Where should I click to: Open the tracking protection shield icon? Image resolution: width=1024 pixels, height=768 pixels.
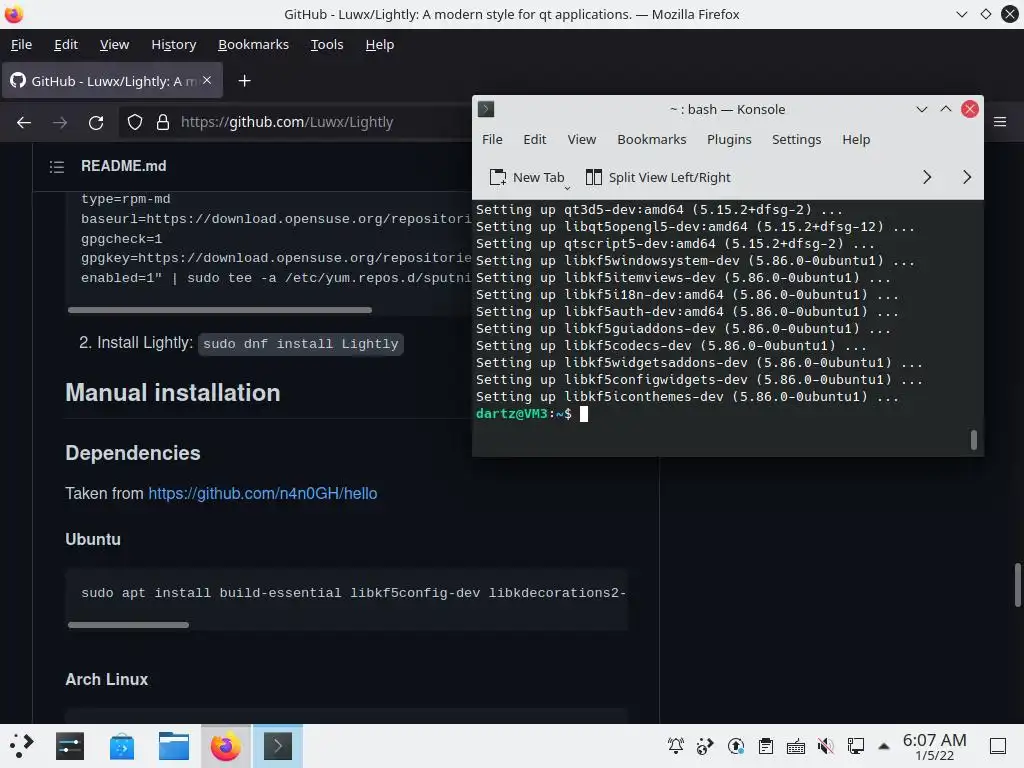135,122
